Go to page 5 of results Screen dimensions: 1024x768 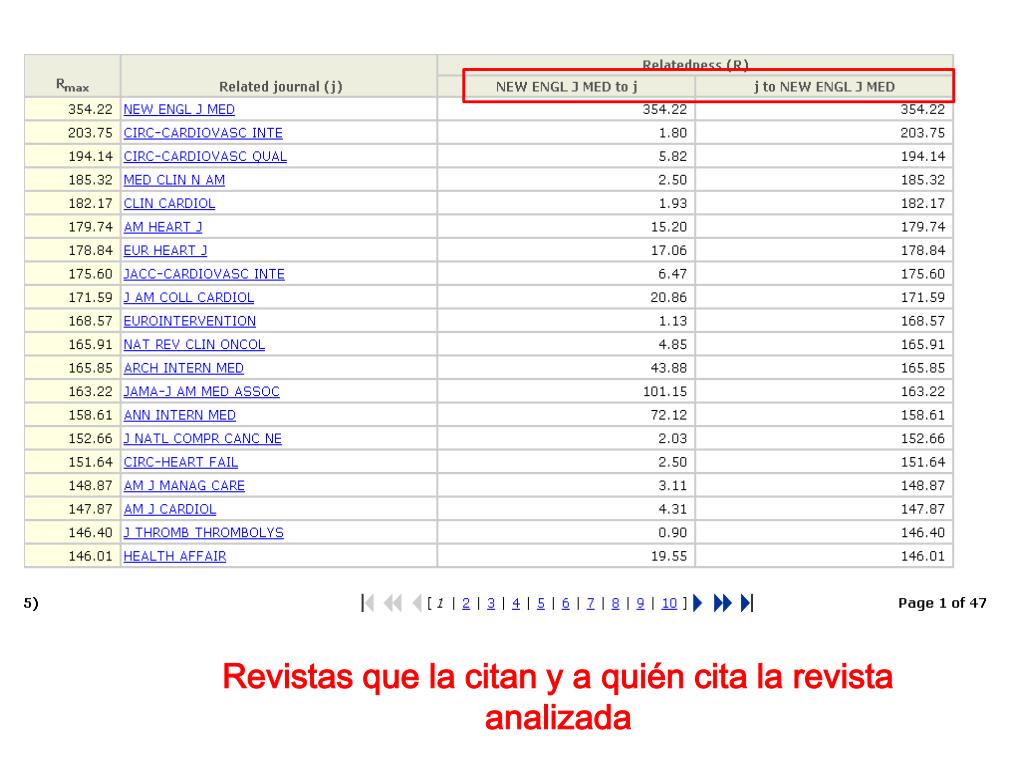pyautogui.click(x=541, y=603)
